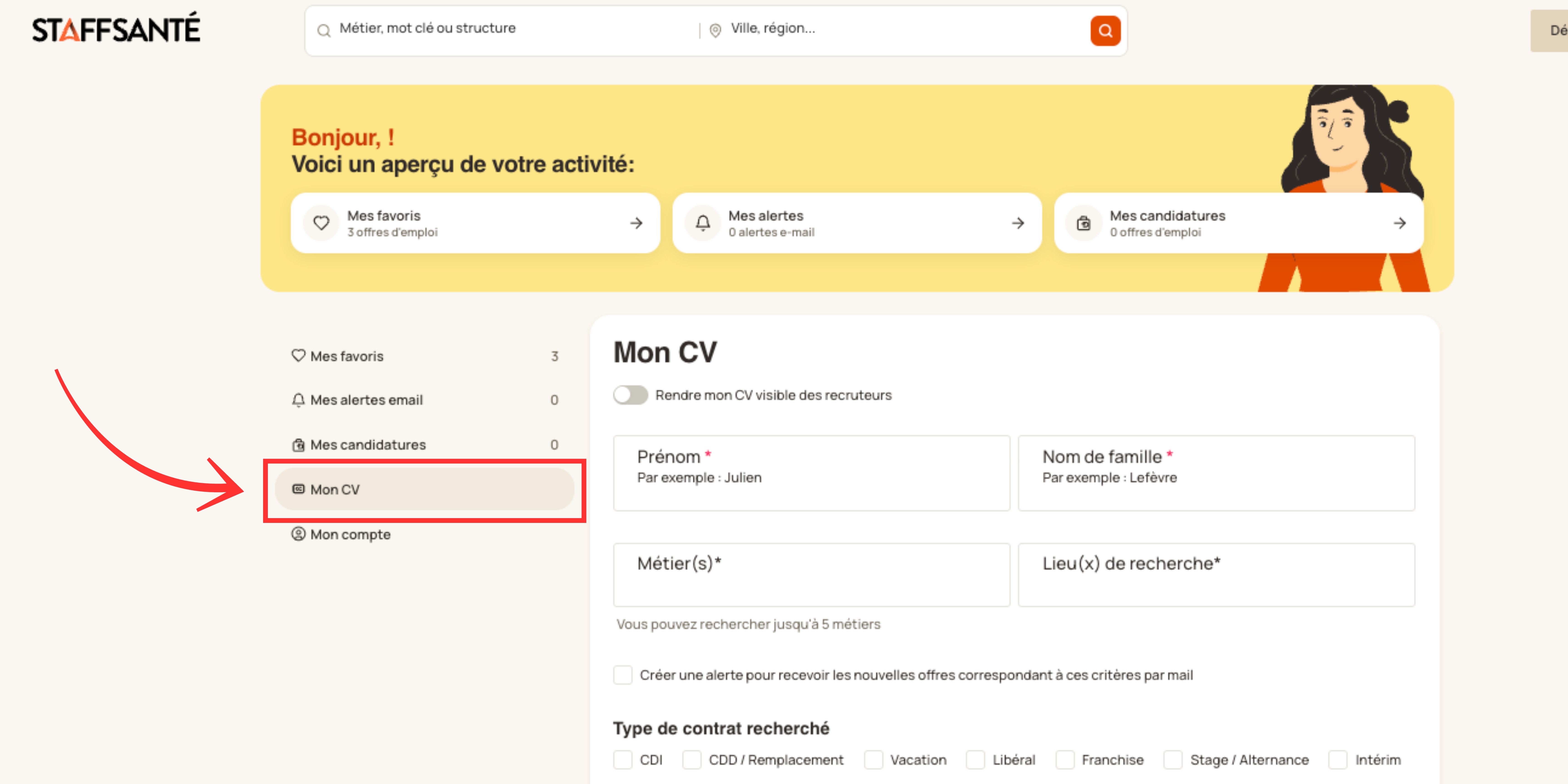Image resolution: width=1568 pixels, height=784 pixels.
Task: Click the partially visible Dé button top right
Action: (1549, 30)
